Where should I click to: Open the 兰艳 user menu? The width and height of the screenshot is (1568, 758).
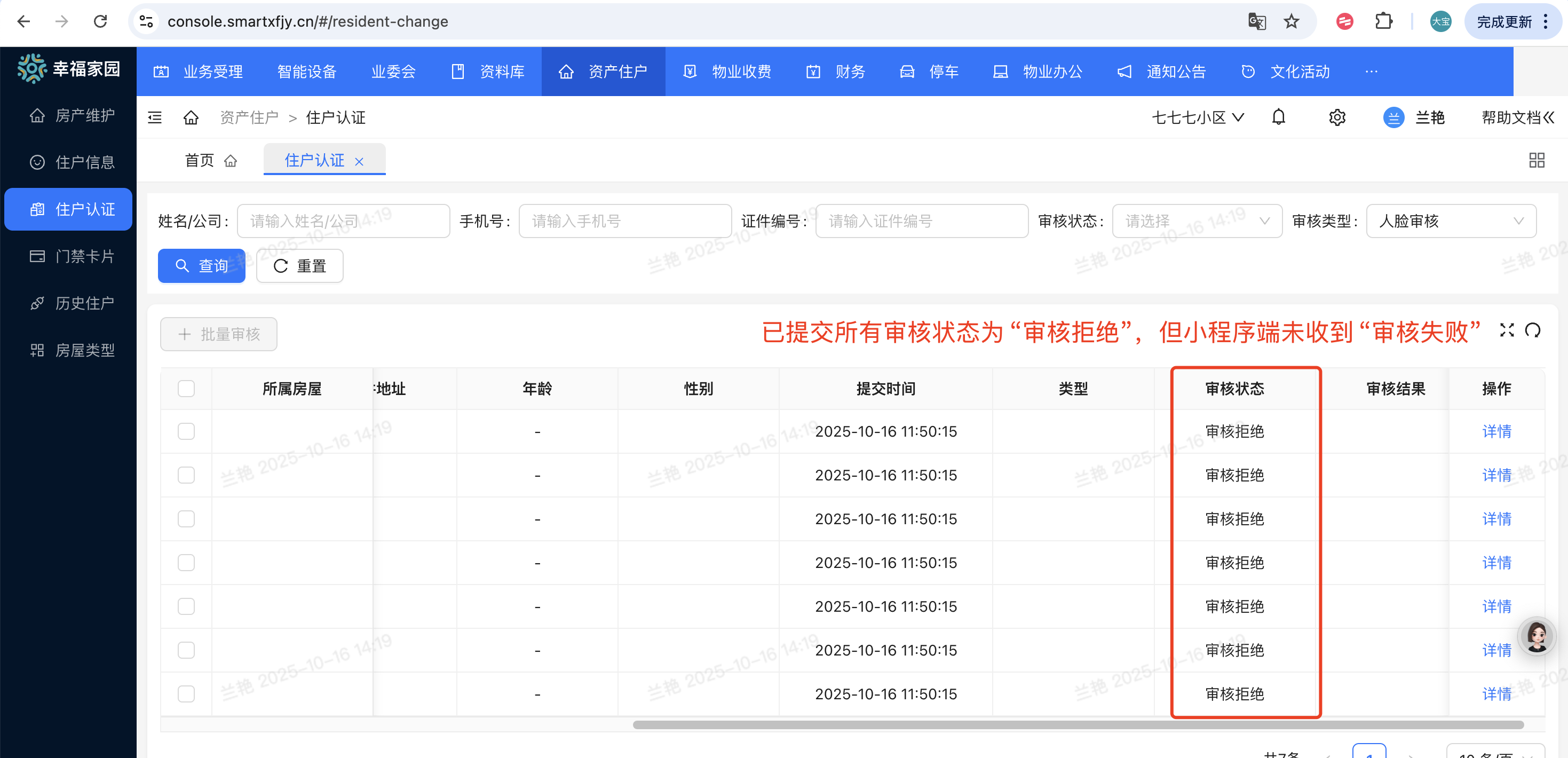coord(1413,117)
